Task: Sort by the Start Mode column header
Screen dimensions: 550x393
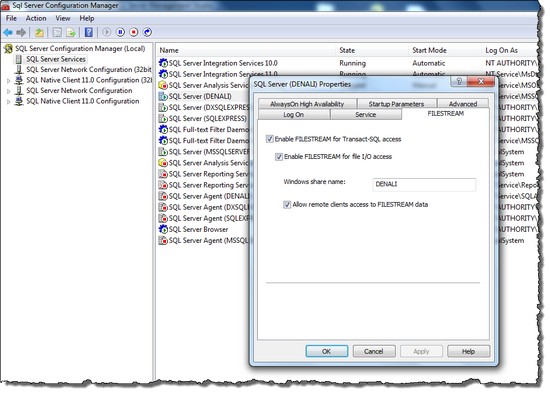Action: [x=445, y=50]
